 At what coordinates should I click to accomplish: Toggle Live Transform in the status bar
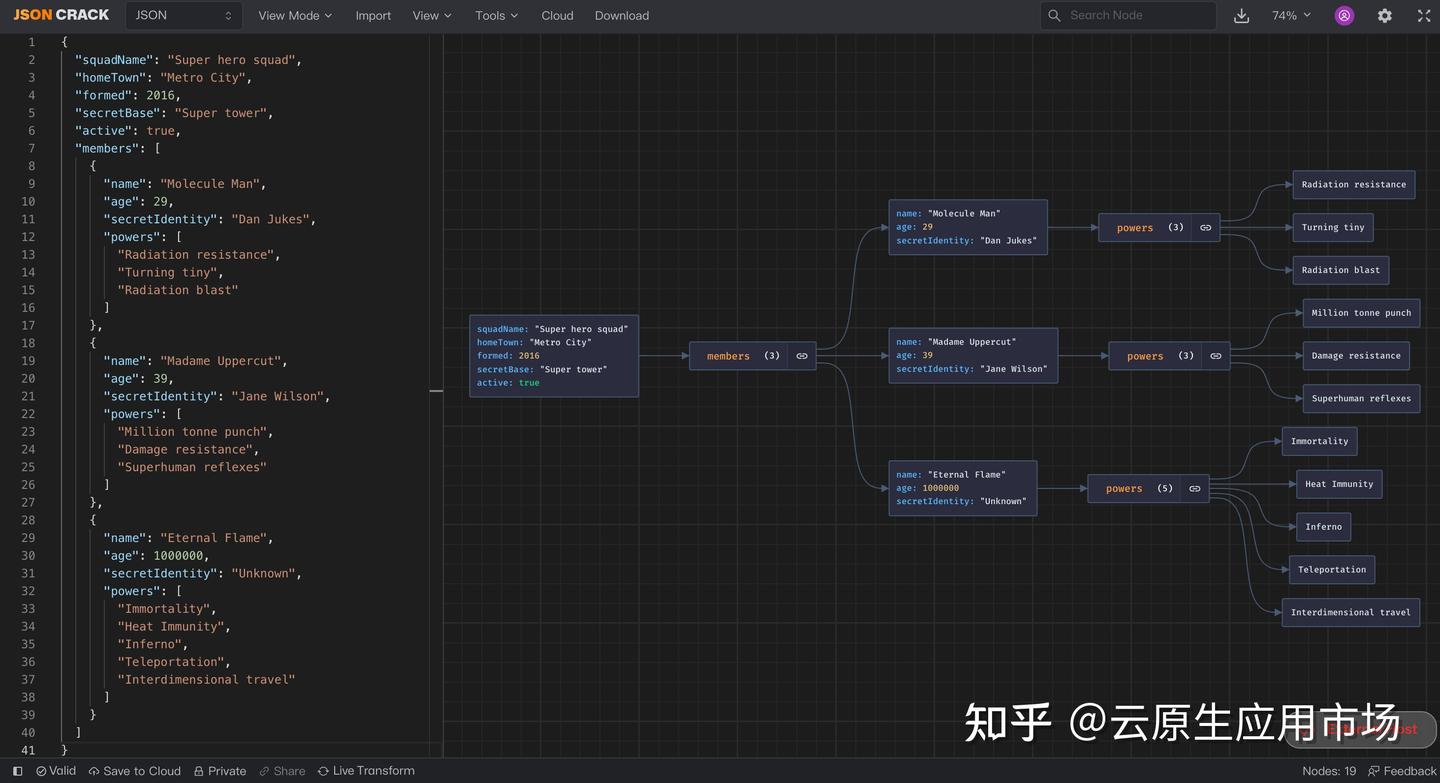[x=366, y=771]
